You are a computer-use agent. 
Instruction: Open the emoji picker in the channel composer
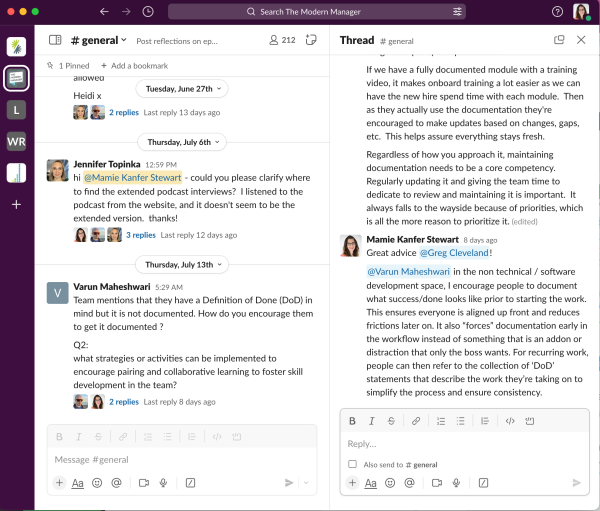(x=97, y=483)
